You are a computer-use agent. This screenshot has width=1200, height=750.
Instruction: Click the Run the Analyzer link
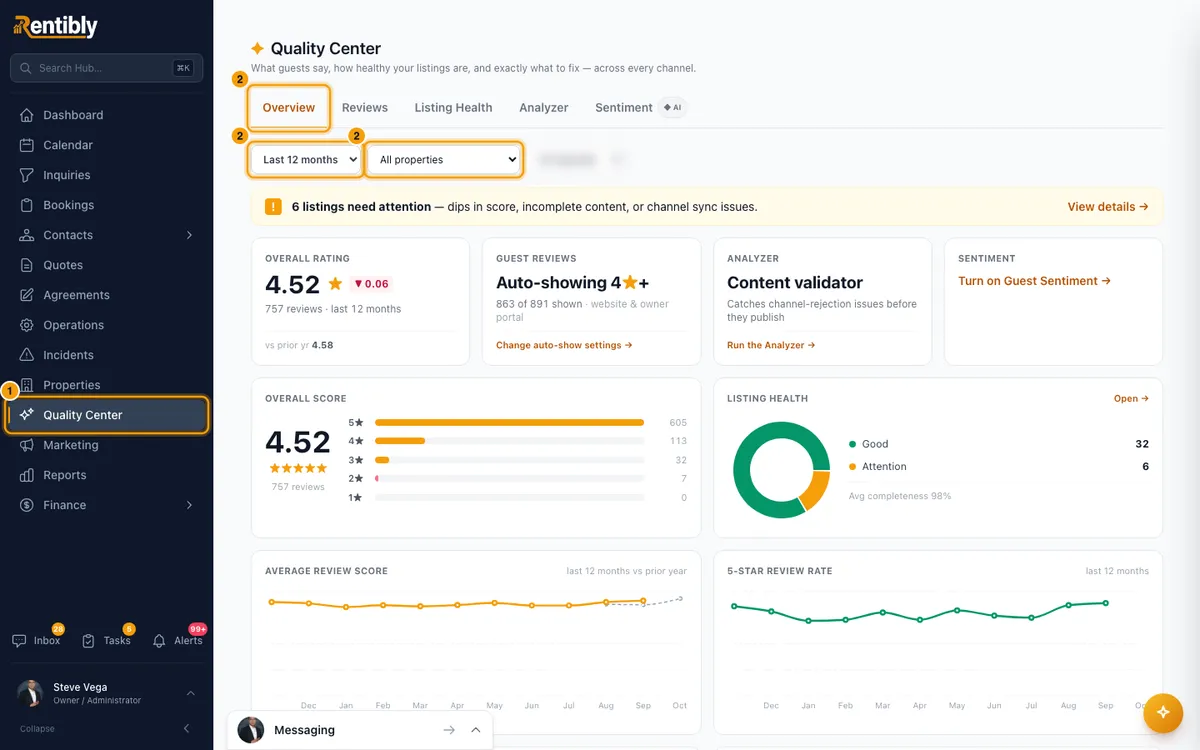click(771, 345)
